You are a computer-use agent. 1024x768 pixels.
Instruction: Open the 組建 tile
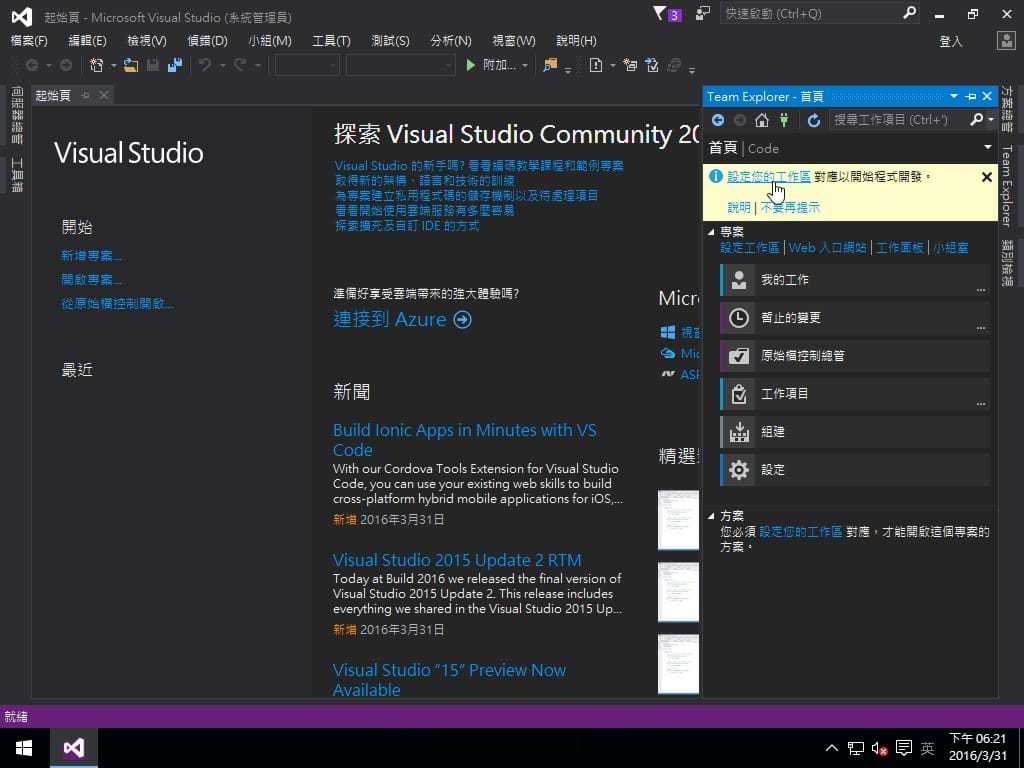click(x=854, y=432)
